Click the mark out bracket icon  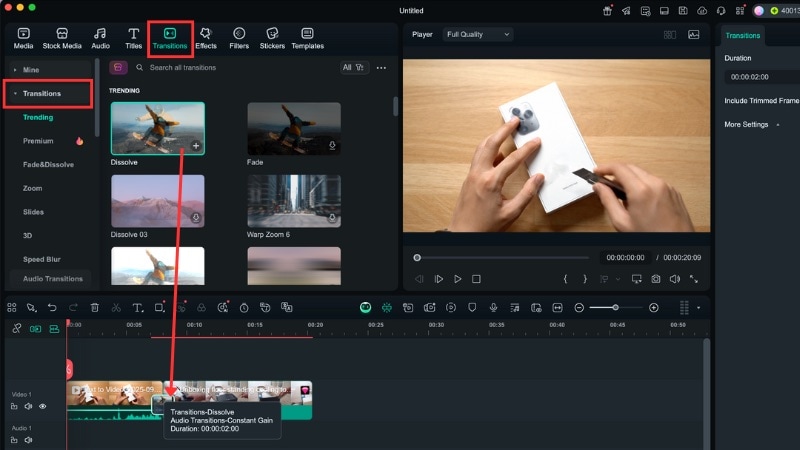coord(585,279)
